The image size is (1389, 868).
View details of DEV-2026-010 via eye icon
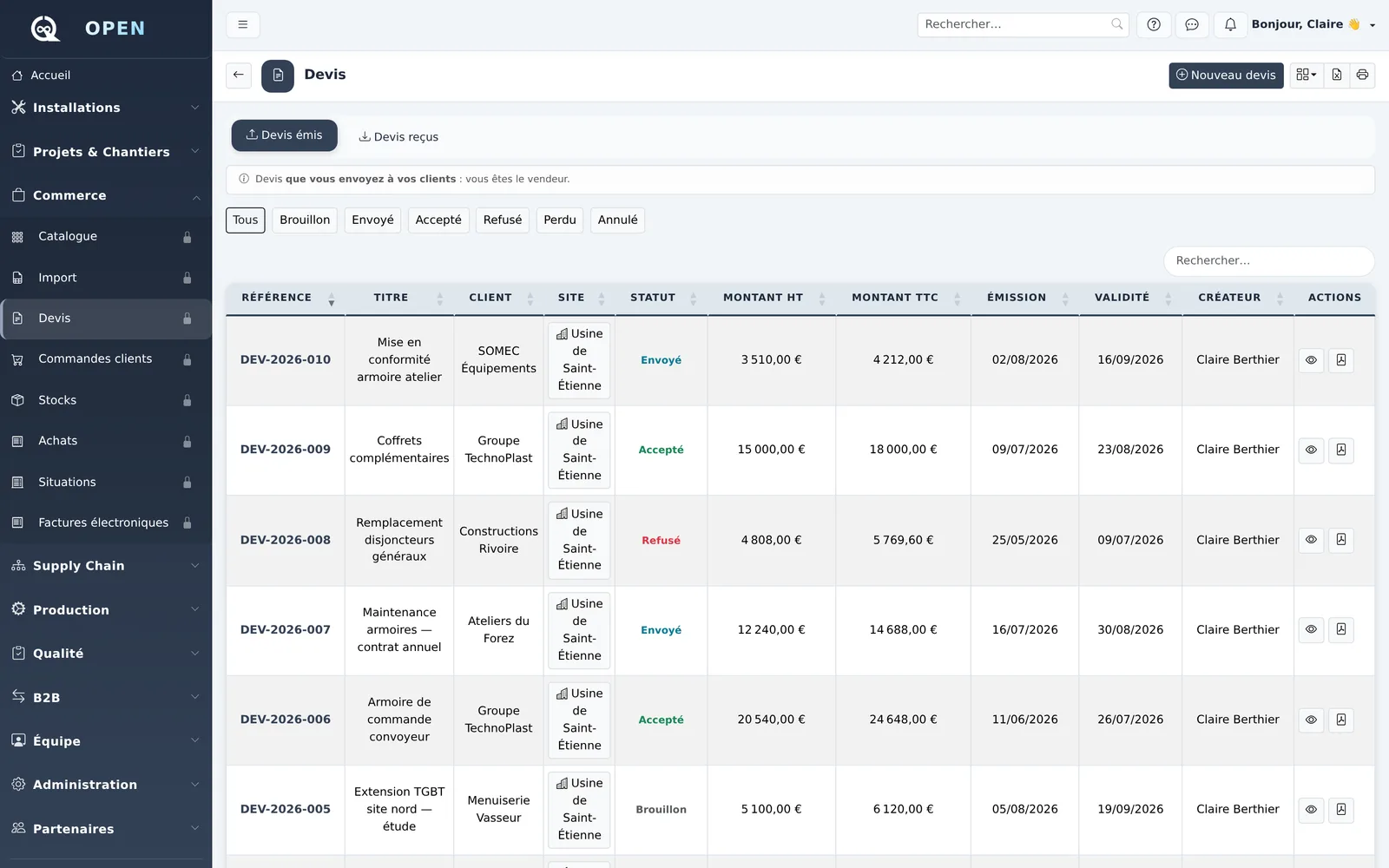coord(1311,360)
